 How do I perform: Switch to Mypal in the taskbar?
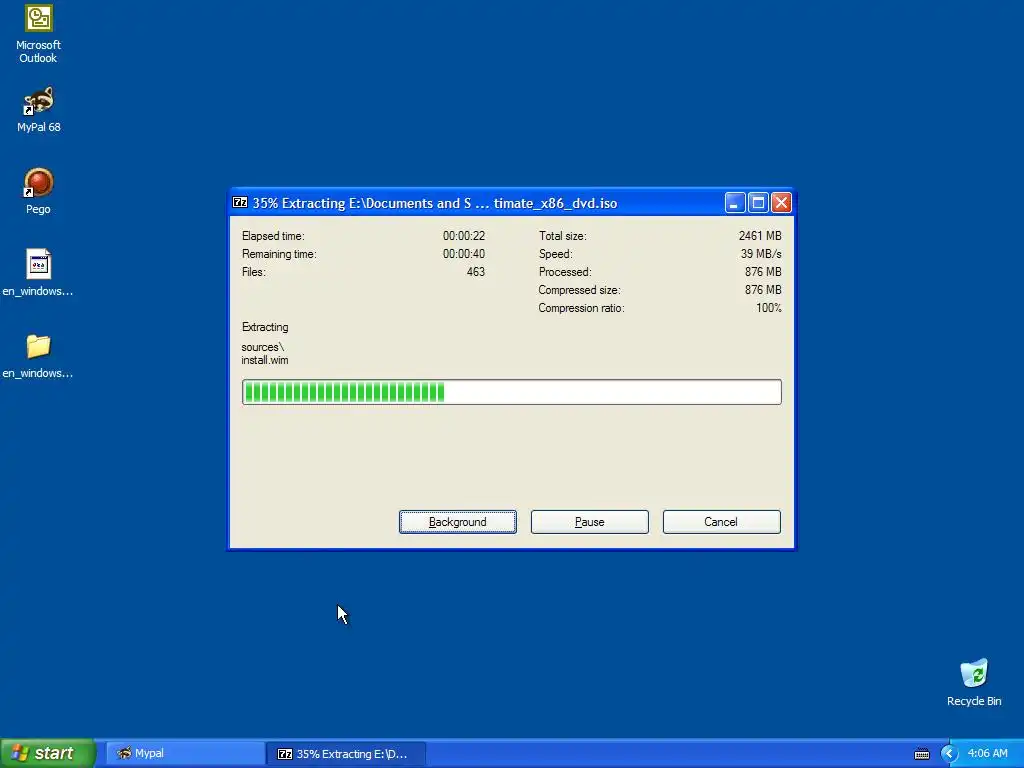click(x=185, y=753)
